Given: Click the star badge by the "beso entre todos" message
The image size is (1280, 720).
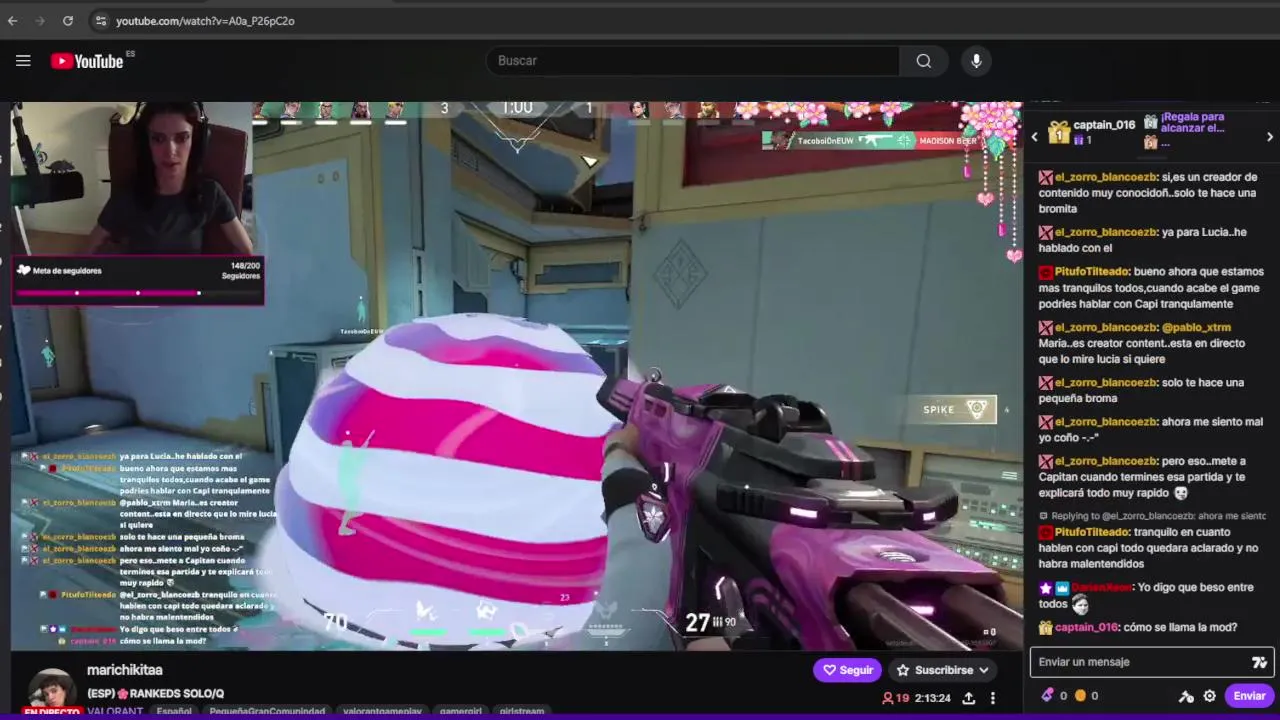Looking at the screenshot, I should tap(1045, 588).
